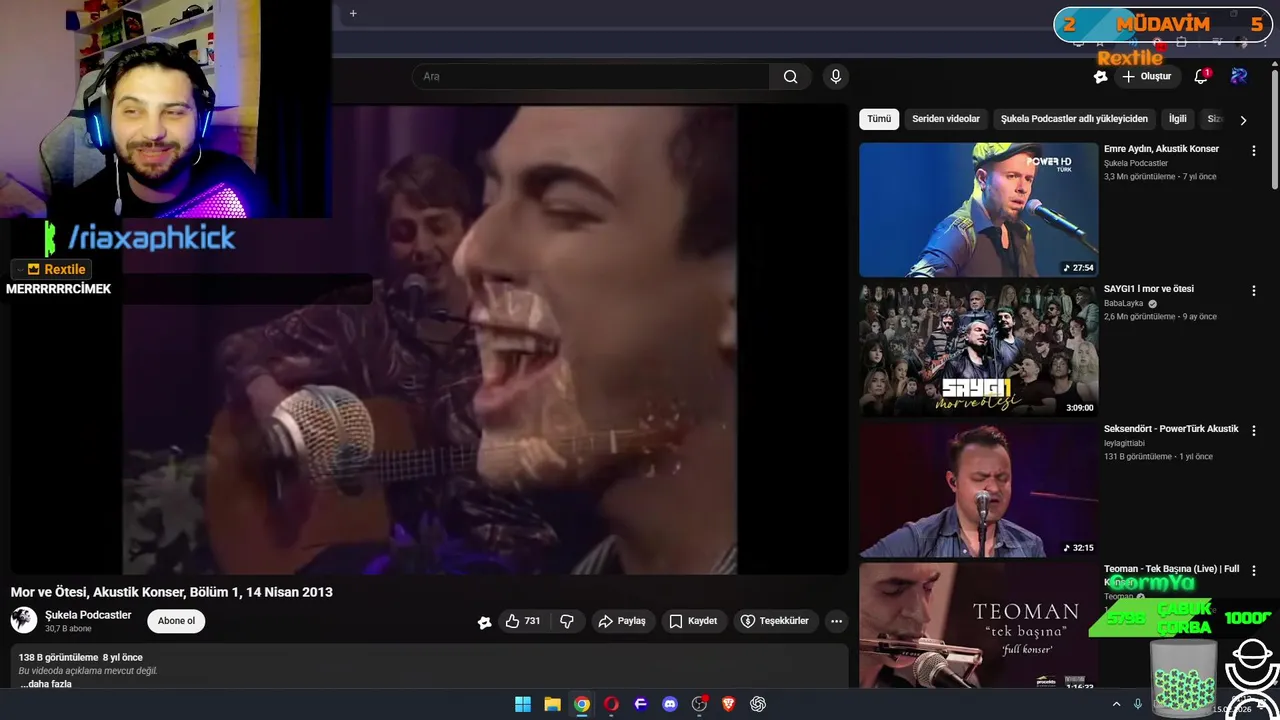Open SAYGI1 mor ve ötesi thumbnail
The width and height of the screenshot is (1280, 720).
coord(979,350)
